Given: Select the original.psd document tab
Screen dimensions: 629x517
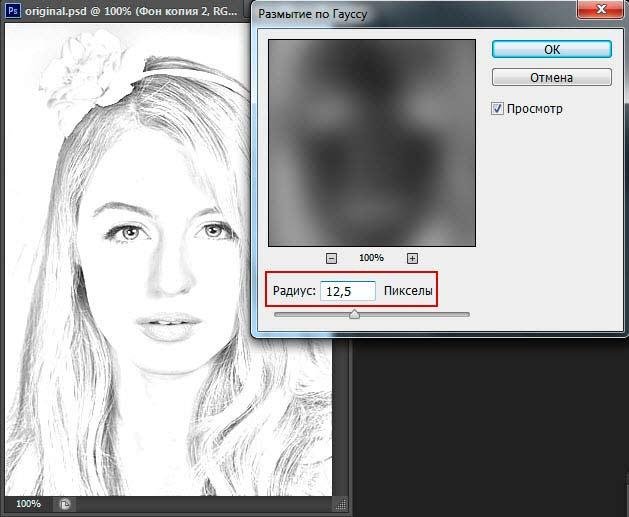Looking at the screenshot, I should point(130,10).
